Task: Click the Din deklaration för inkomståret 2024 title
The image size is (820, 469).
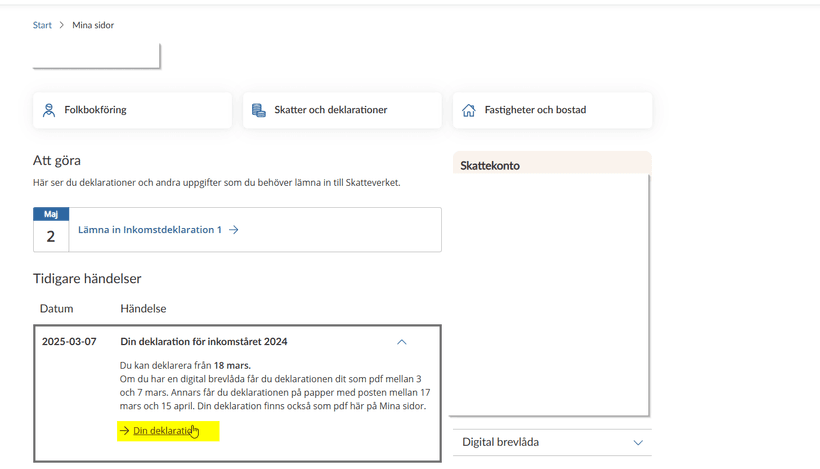Action: [204, 342]
